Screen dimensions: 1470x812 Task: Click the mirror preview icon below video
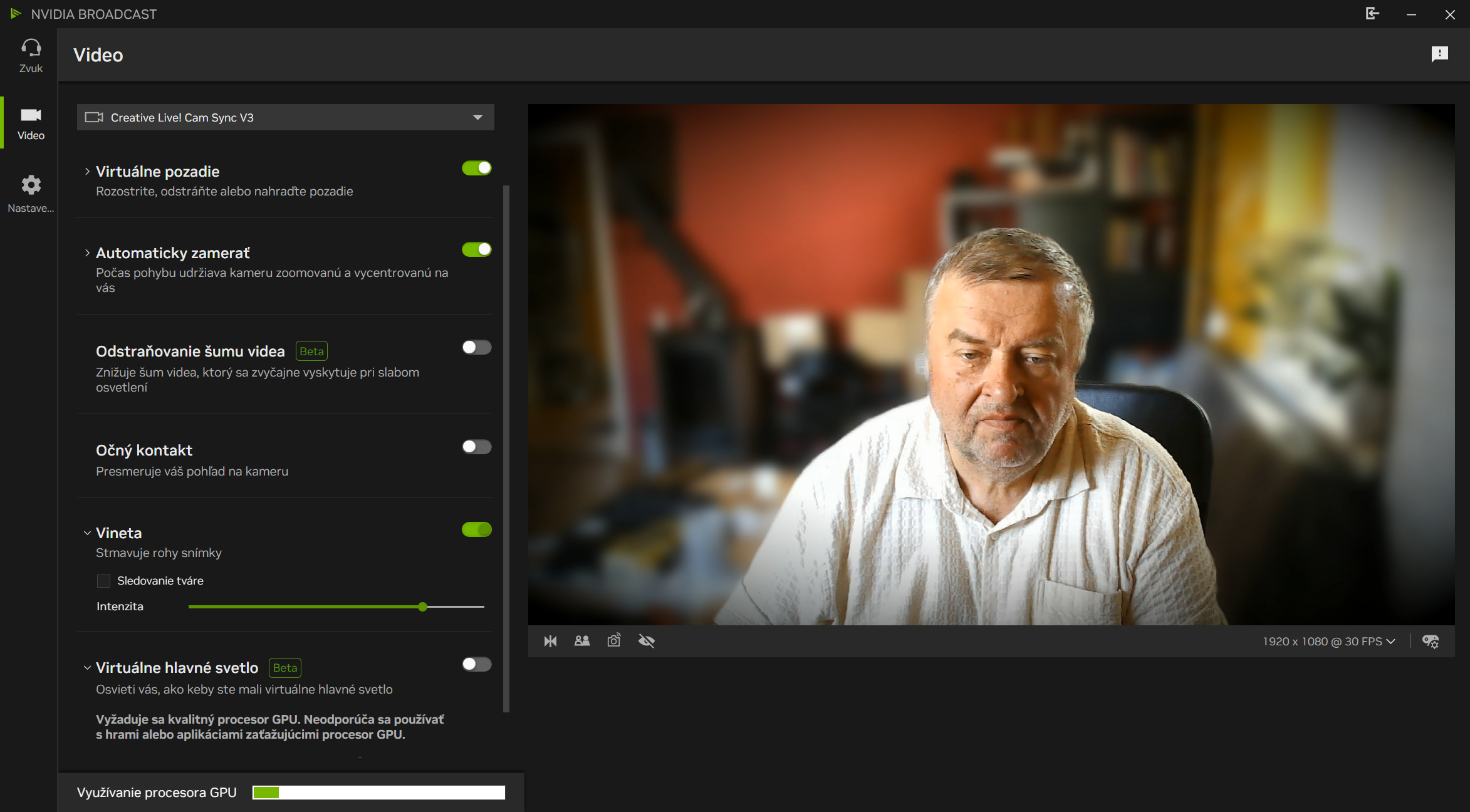[x=550, y=641]
